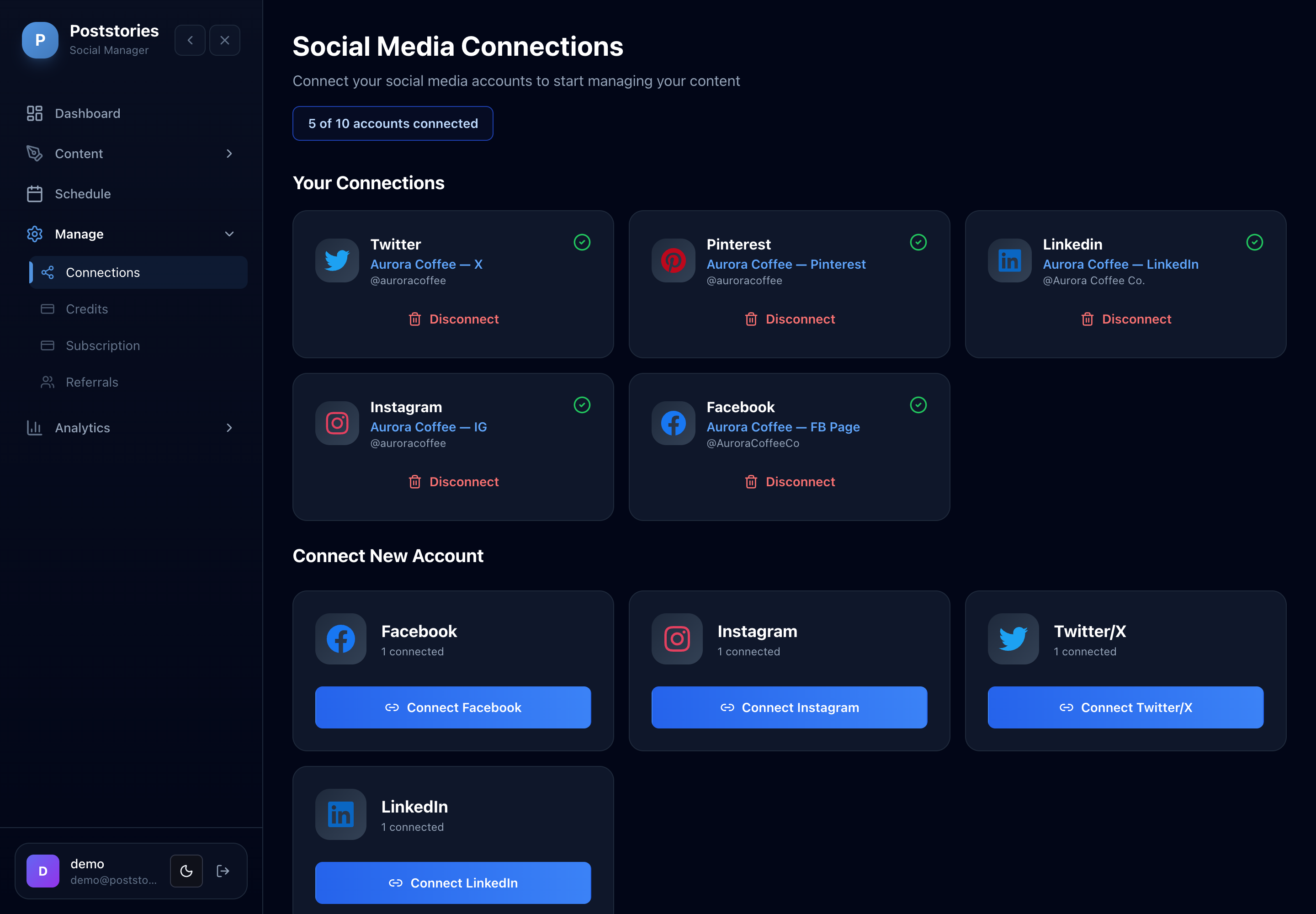Viewport: 1316px width, 914px height.
Task: Click the 5 of 10 accounts connected badge
Action: pos(393,124)
